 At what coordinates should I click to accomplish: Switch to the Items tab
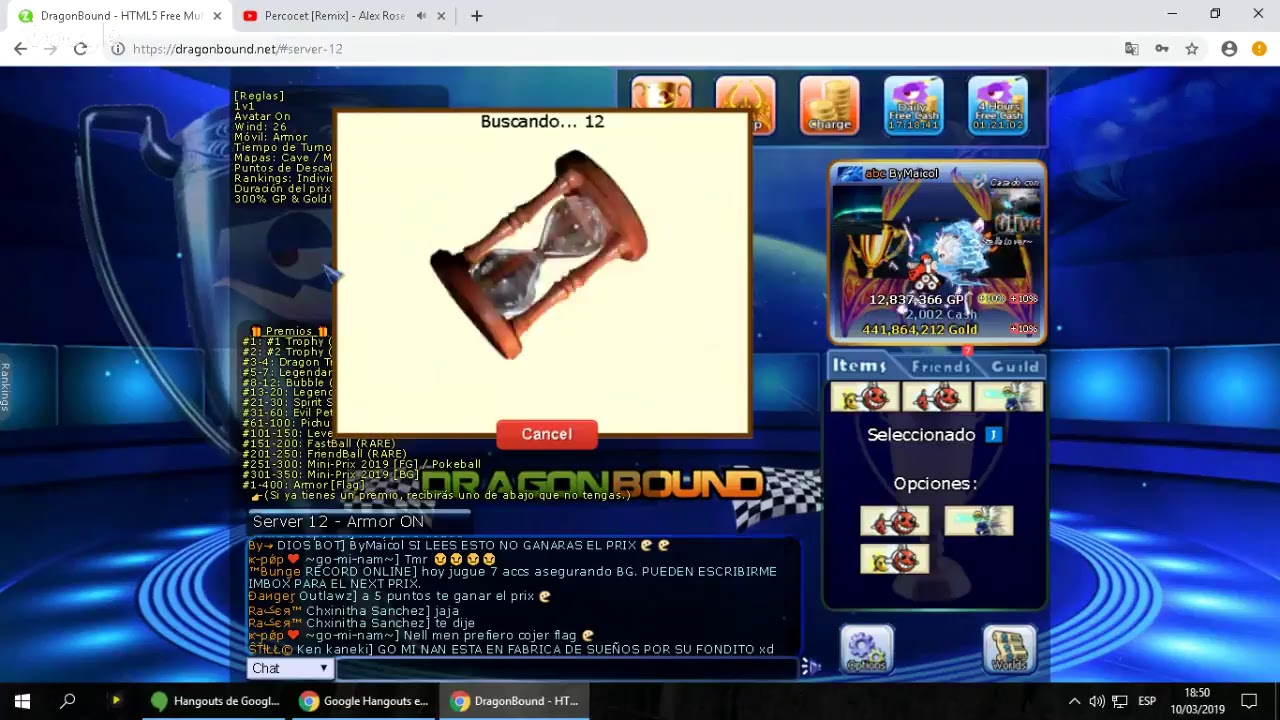tap(860, 366)
